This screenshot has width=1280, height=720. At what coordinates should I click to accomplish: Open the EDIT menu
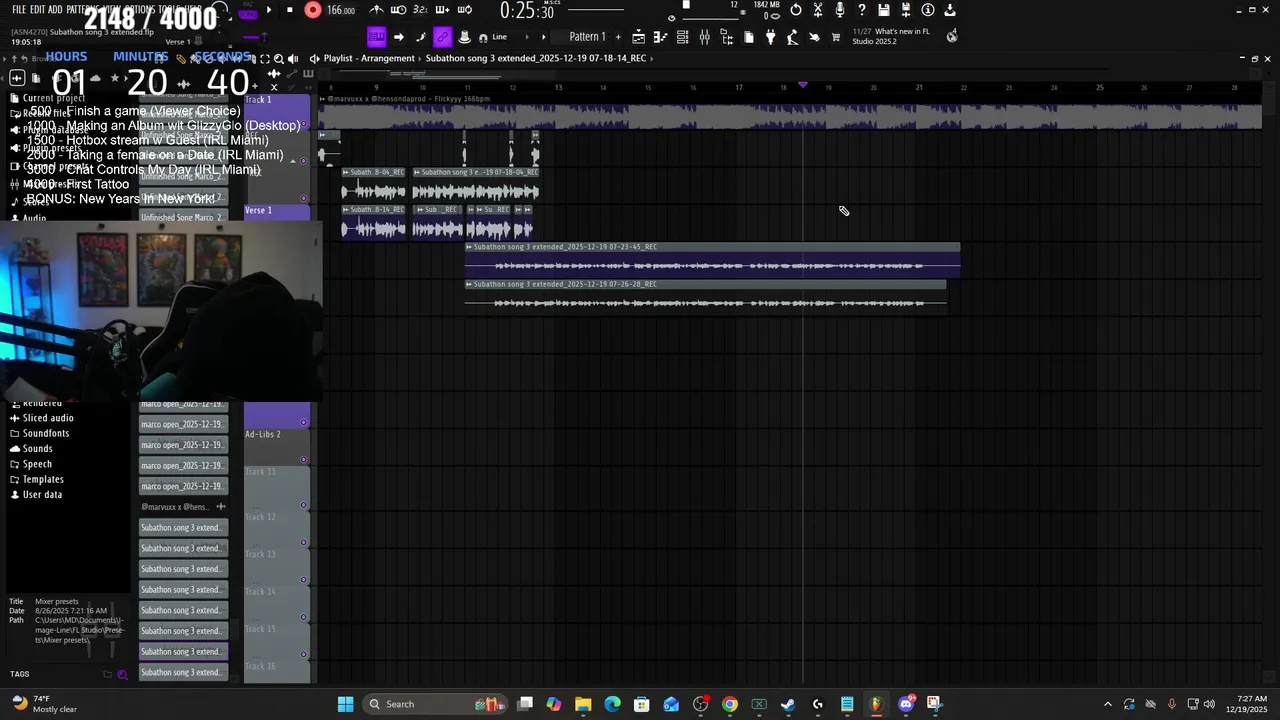(38, 9)
